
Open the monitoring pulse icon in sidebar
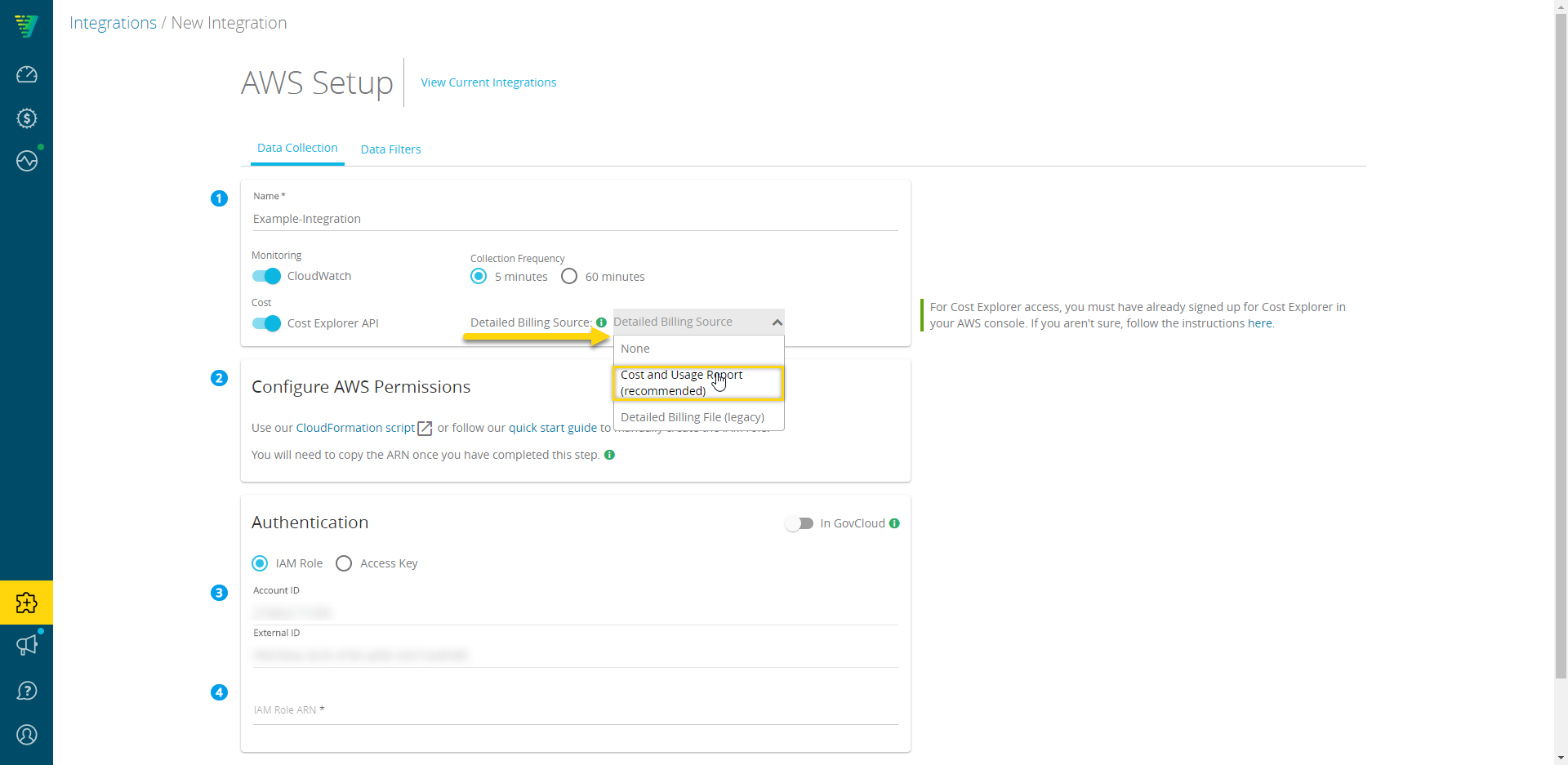(26, 161)
